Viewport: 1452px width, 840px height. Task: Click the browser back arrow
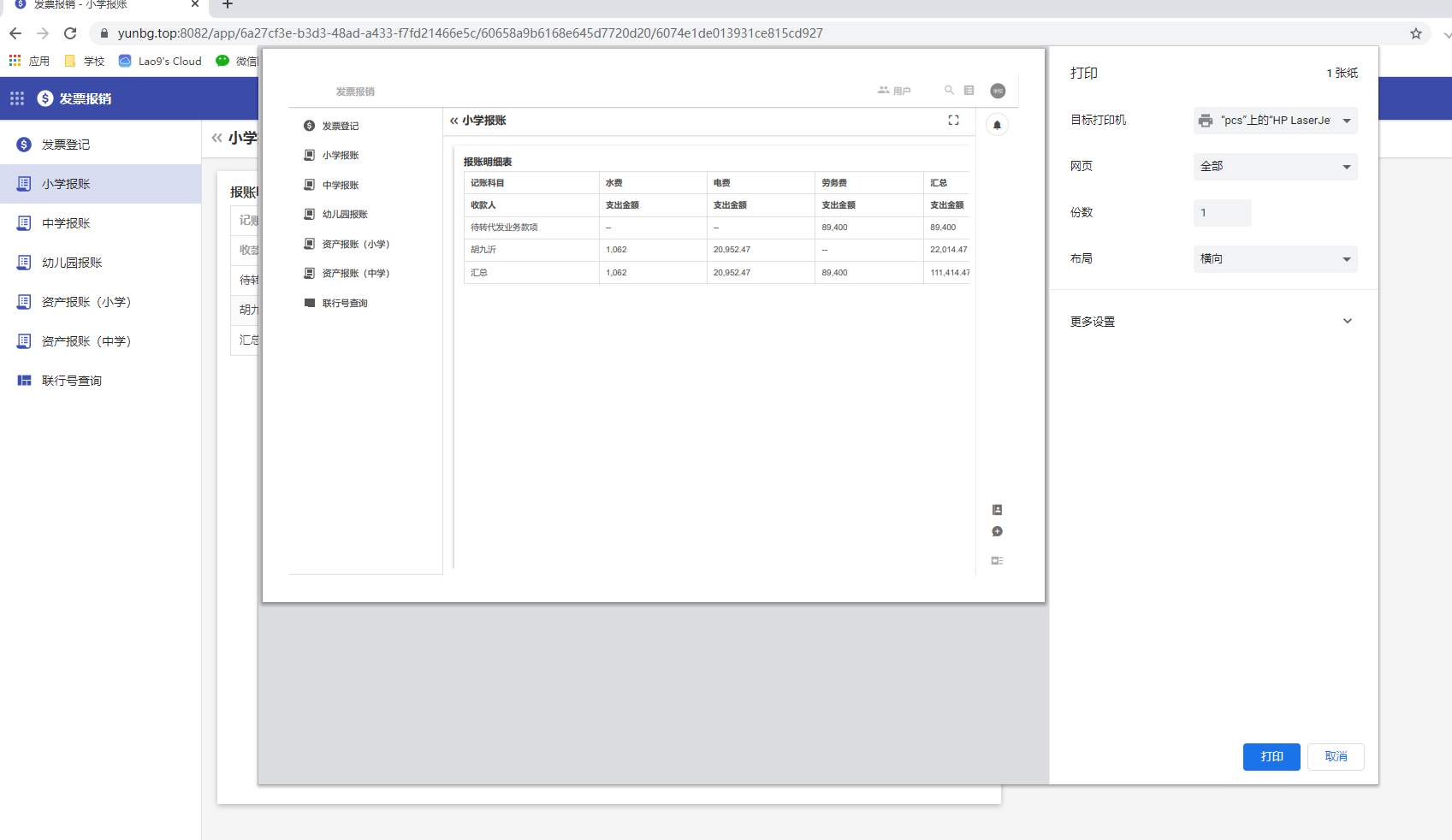[x=15, y=33]
